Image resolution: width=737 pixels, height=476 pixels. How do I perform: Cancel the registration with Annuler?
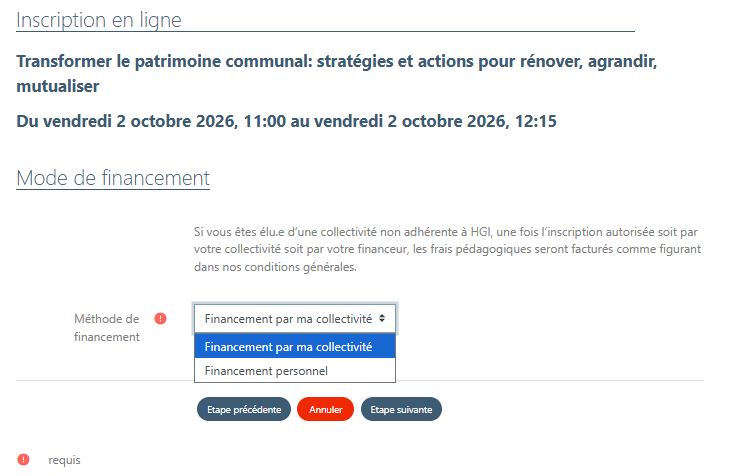(x=325, y=409)
